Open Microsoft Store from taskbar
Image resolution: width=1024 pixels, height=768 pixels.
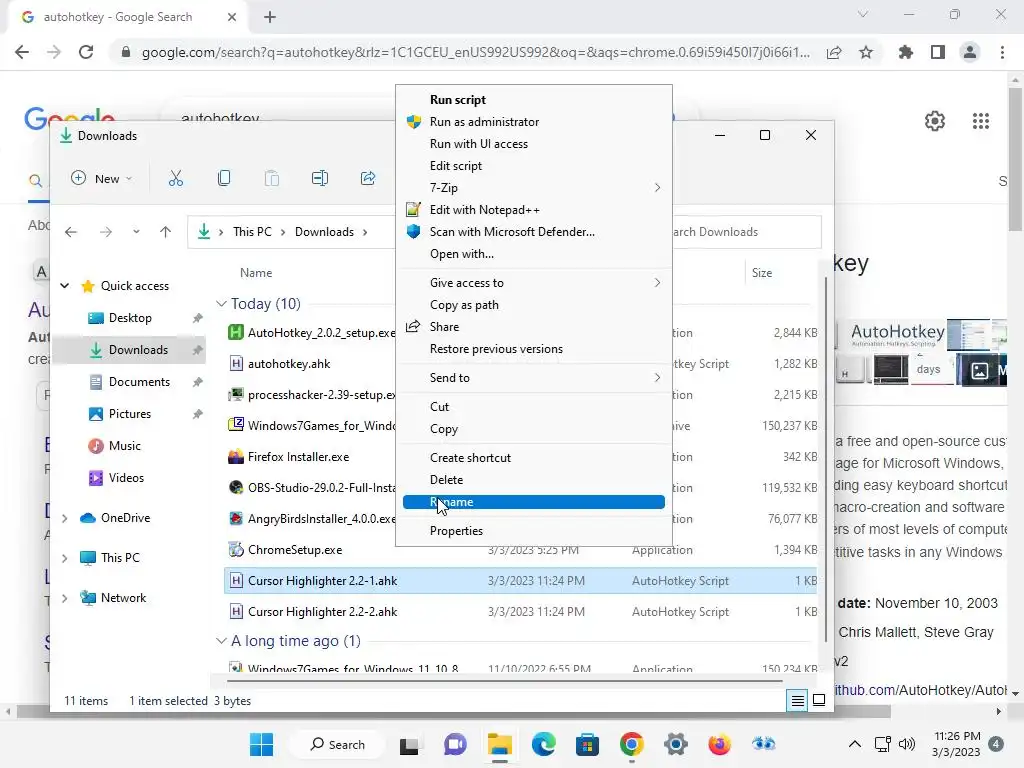coord(587,744)
